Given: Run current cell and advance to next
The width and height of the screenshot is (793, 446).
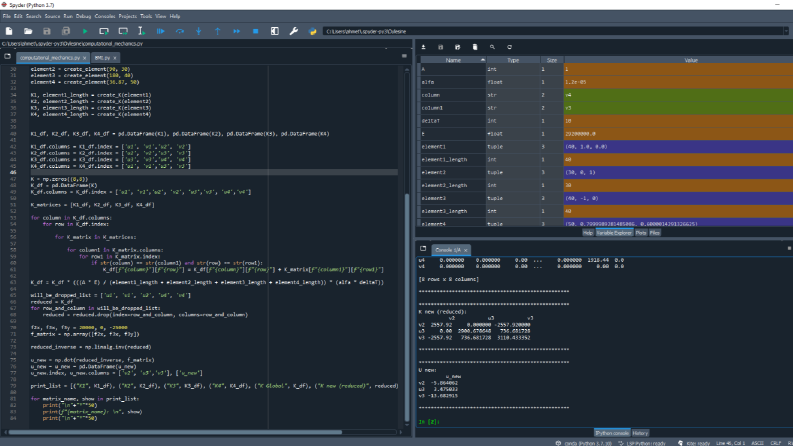Looking at the screenshot, I should [x=123, y=31].
